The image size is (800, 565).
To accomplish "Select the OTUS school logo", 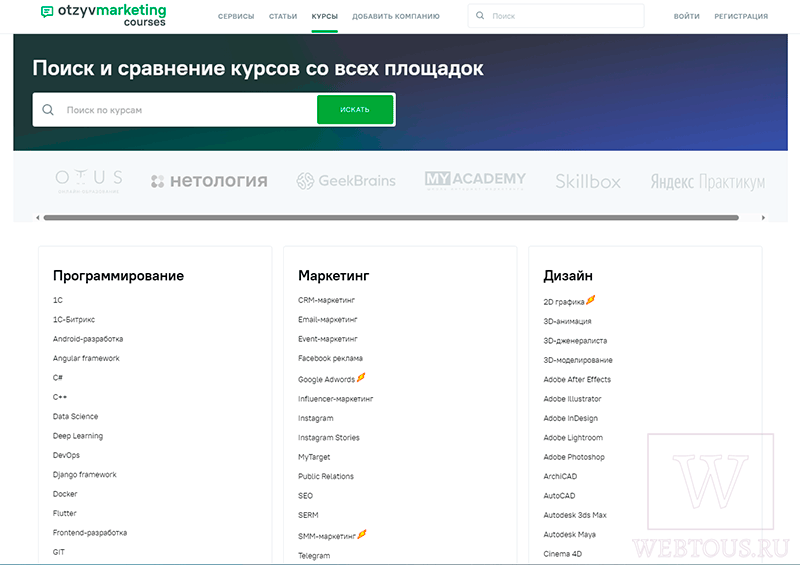I will (x=89, y=181).
